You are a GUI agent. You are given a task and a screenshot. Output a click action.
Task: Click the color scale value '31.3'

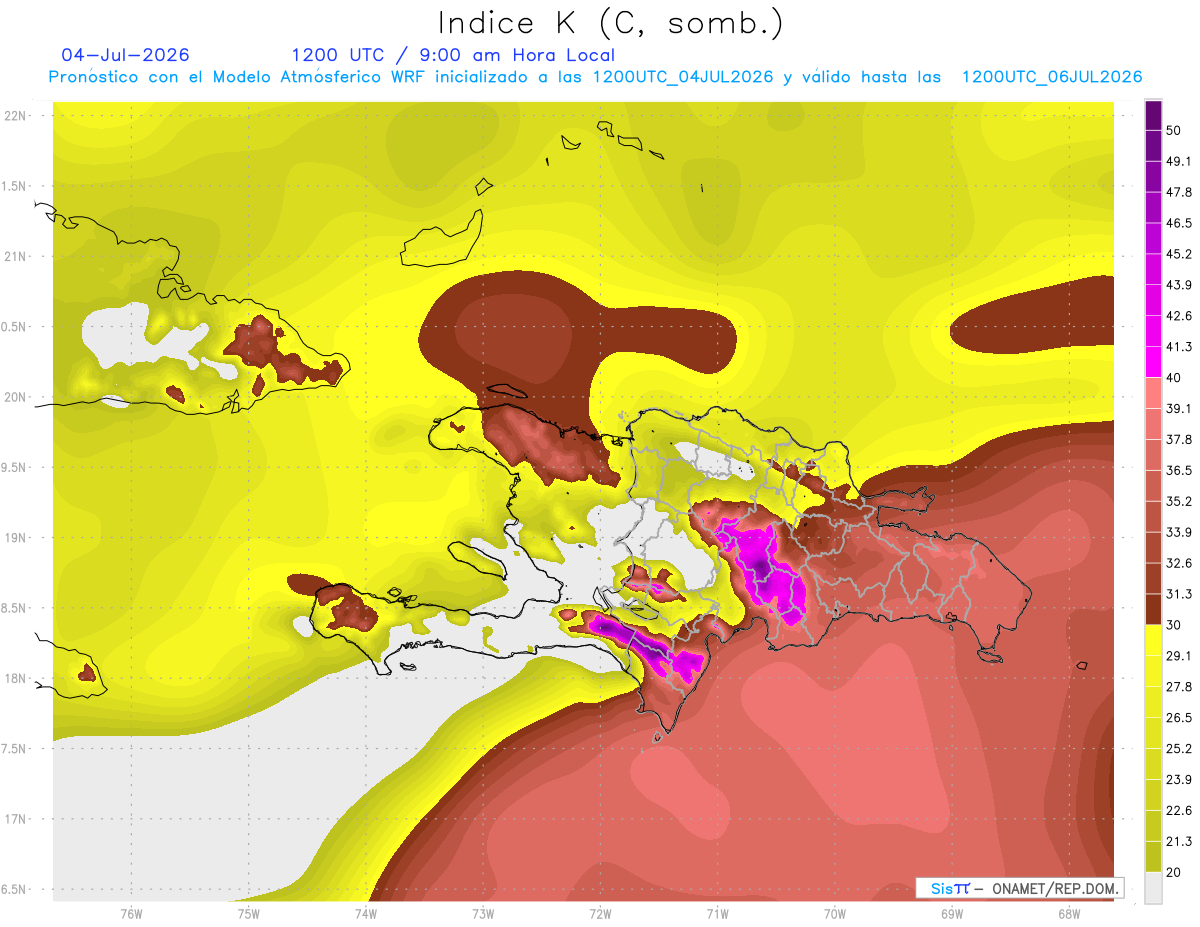pyautogui.click(x=1179, y=594)
